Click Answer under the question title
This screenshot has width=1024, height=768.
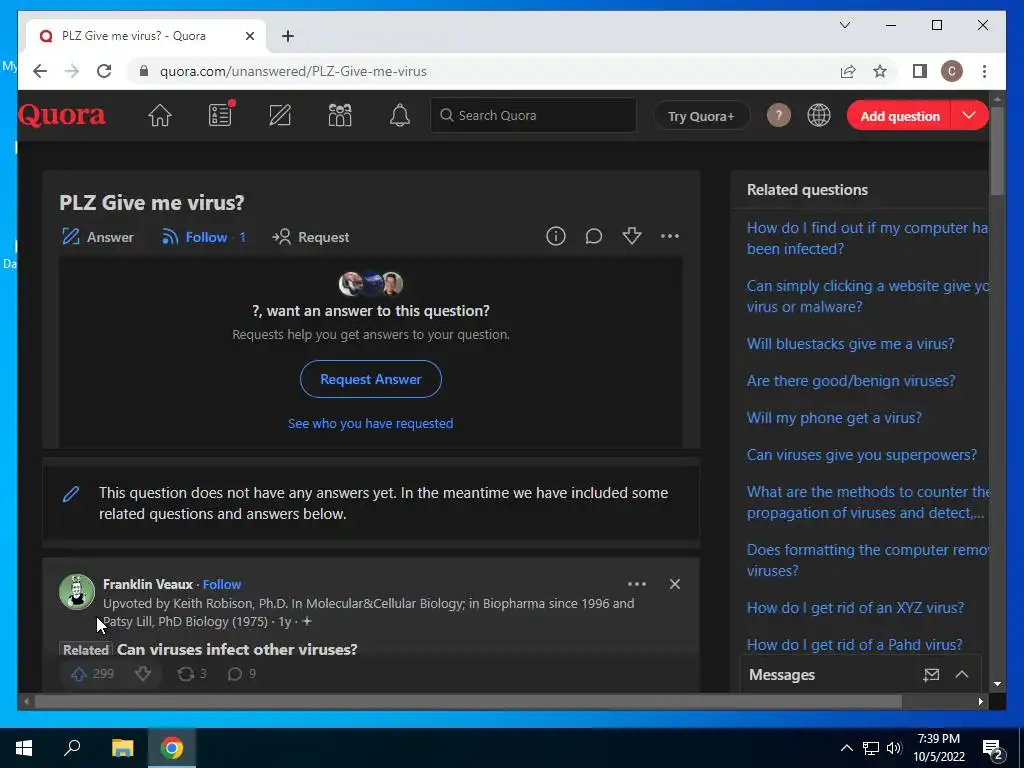(x=97, y=237)
